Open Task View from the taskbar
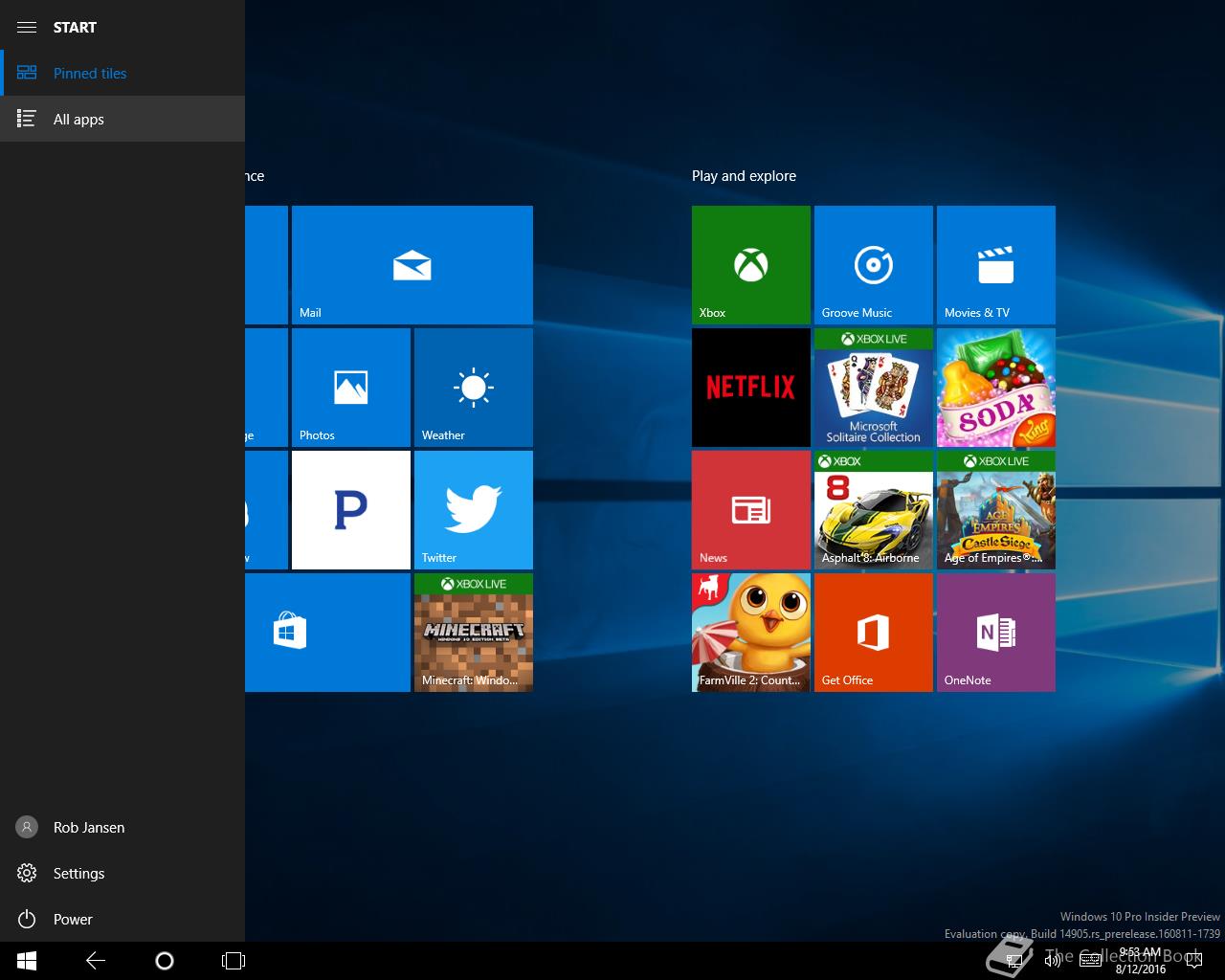The height and width of the screenshot is (980, 1225). tap(234, 961)
